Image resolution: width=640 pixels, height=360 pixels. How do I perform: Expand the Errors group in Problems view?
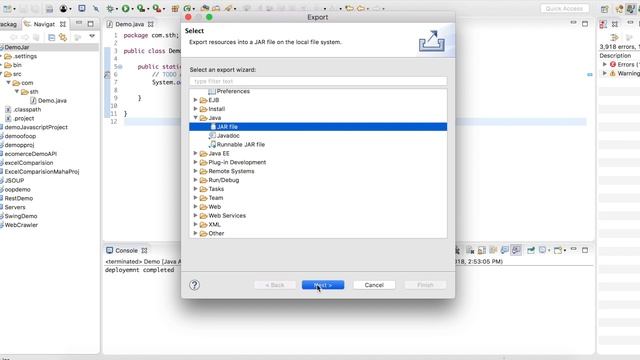point(605,64)
